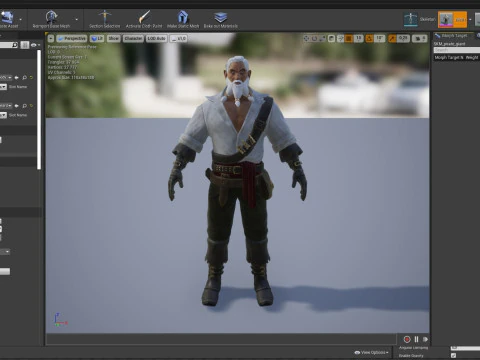Click the Bake out Materials icon
480x360 pixels.
(220, 17)
